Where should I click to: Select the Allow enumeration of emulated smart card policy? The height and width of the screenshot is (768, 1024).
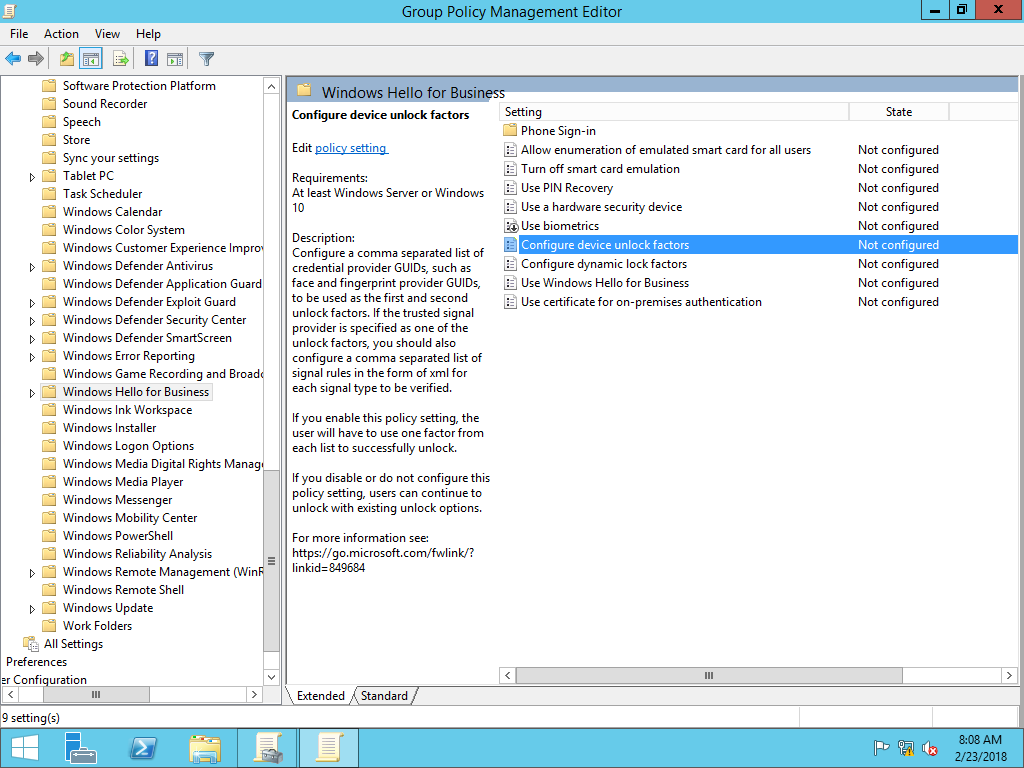click(665, 150)
